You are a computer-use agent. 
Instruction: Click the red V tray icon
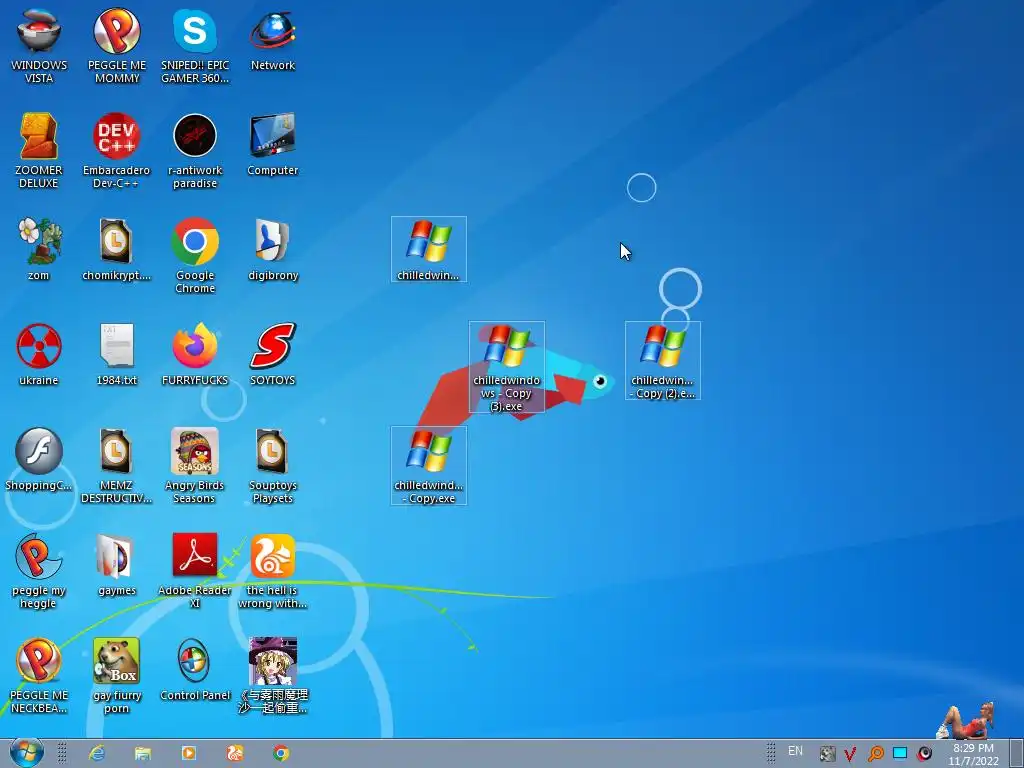click(x=850, y=754)
